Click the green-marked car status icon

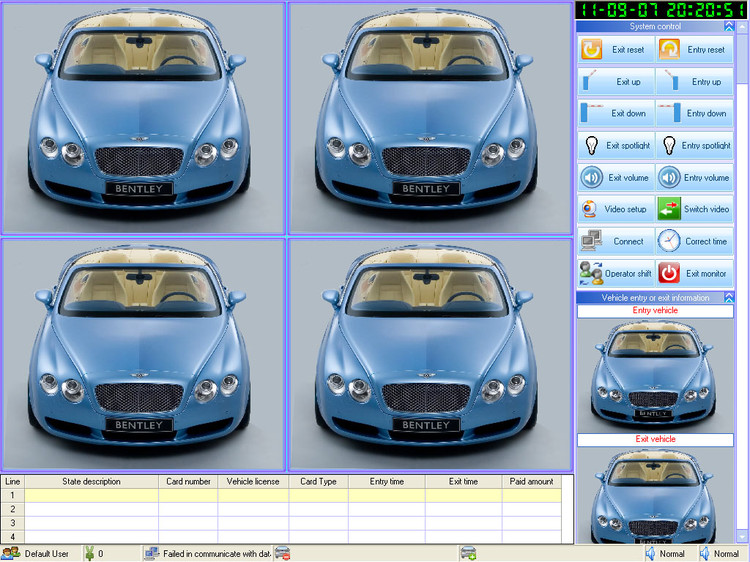[468, 553]
